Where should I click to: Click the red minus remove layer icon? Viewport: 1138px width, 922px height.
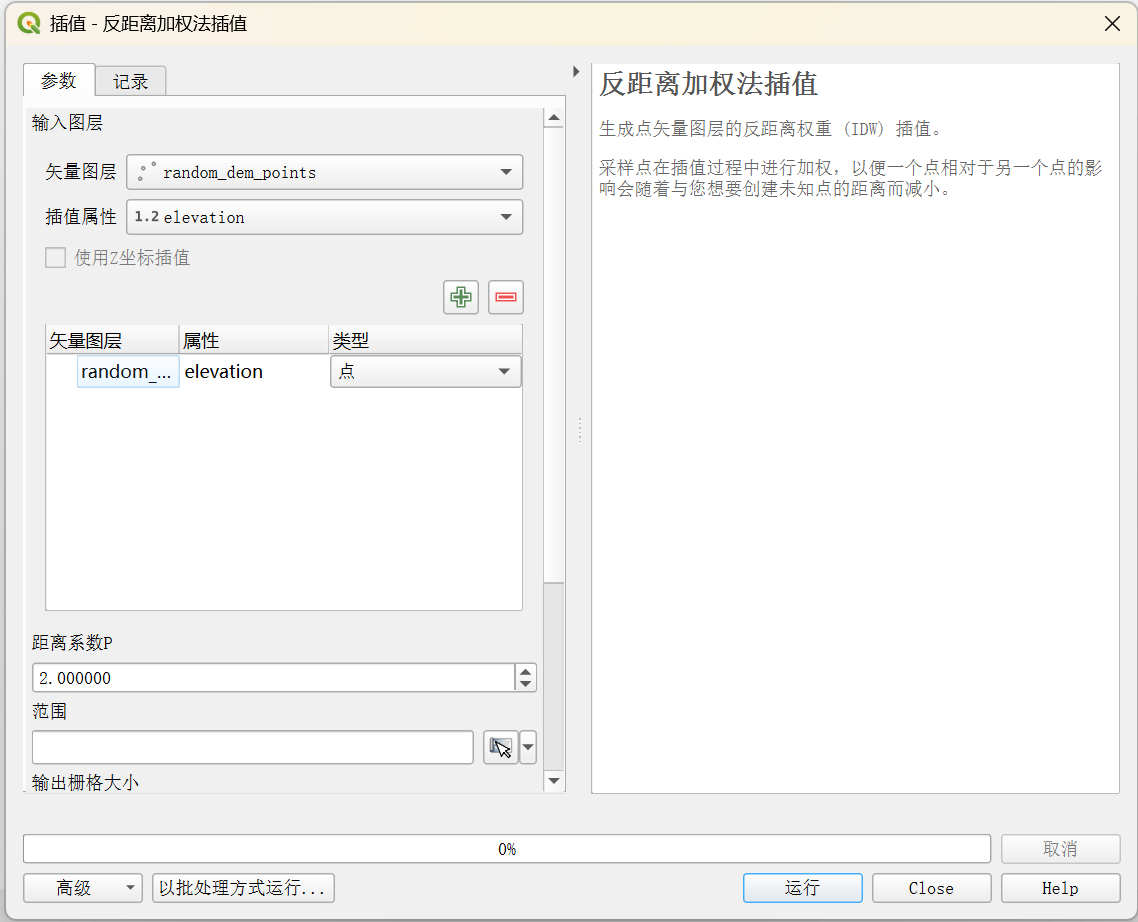(x=506, y=297)
